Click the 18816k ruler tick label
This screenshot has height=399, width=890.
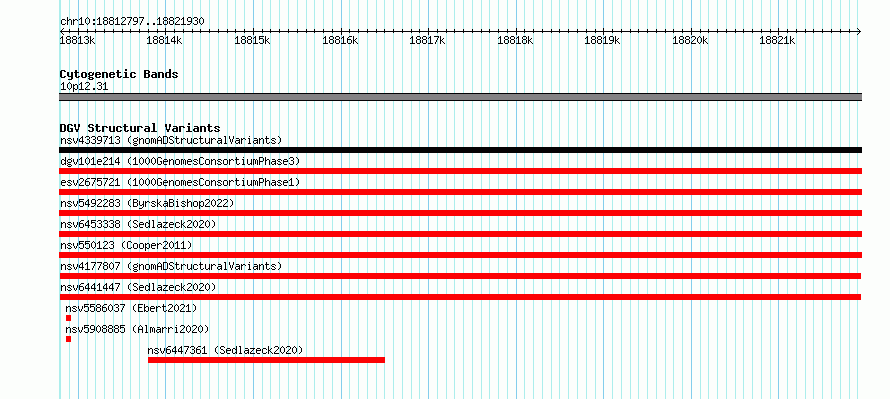tap(340, 40)
